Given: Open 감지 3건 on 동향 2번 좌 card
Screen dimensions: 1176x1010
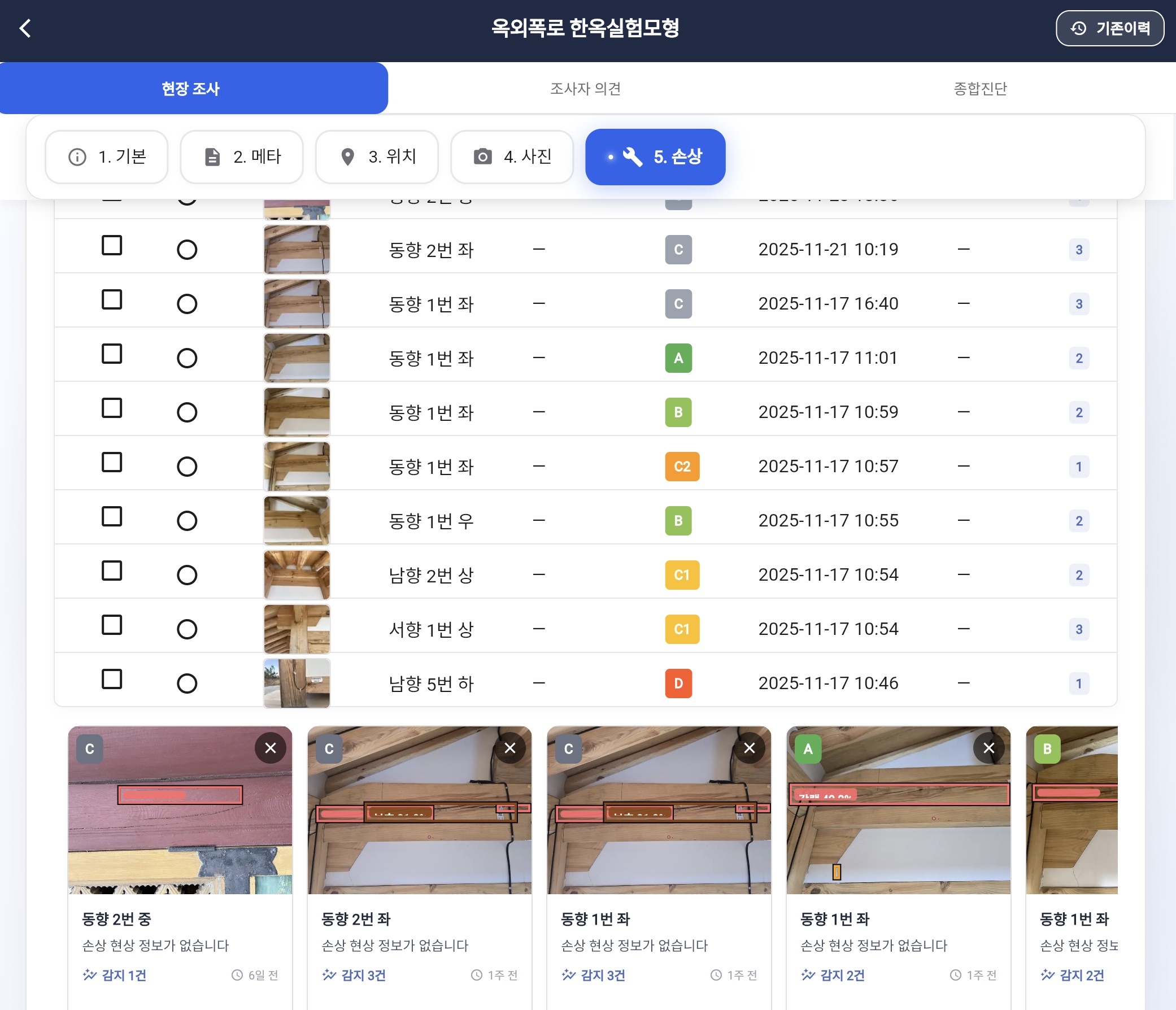Looking at the screenshot, I should coord(354,975).
